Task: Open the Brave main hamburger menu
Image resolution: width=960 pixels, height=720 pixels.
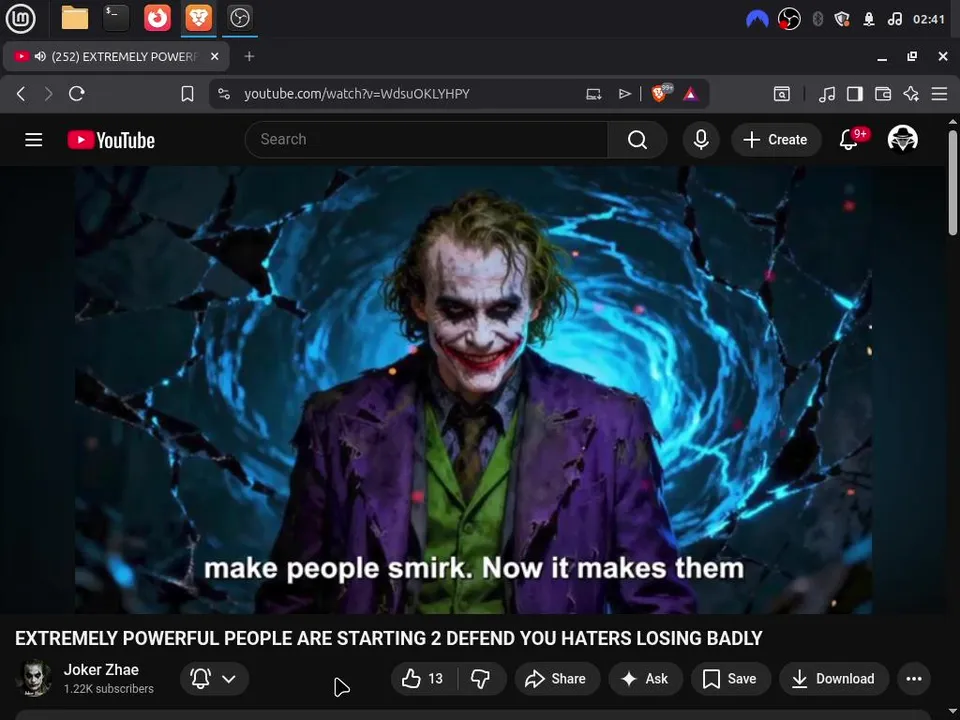Action: pyautogui.click(x=939, y=94)
